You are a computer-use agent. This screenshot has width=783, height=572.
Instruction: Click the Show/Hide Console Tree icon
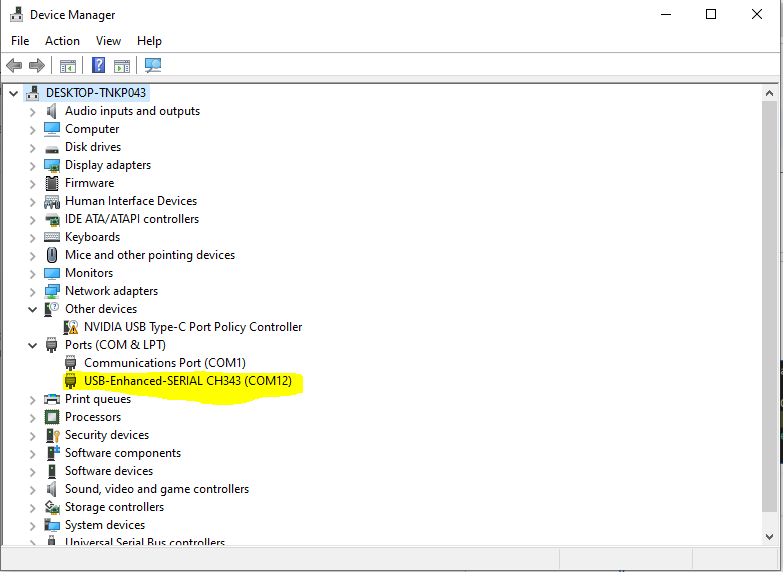pos(68,65)
